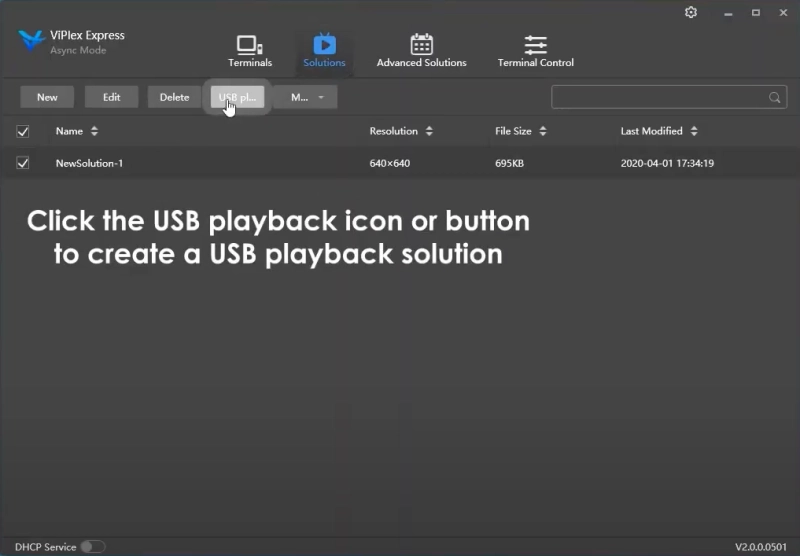Open the Terminals section

click(x=249, y=51)
